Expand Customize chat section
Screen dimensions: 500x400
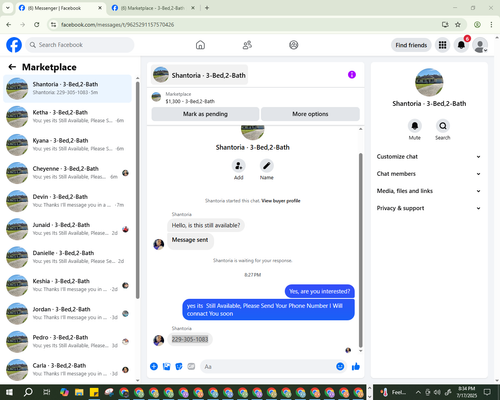[429, 157]
